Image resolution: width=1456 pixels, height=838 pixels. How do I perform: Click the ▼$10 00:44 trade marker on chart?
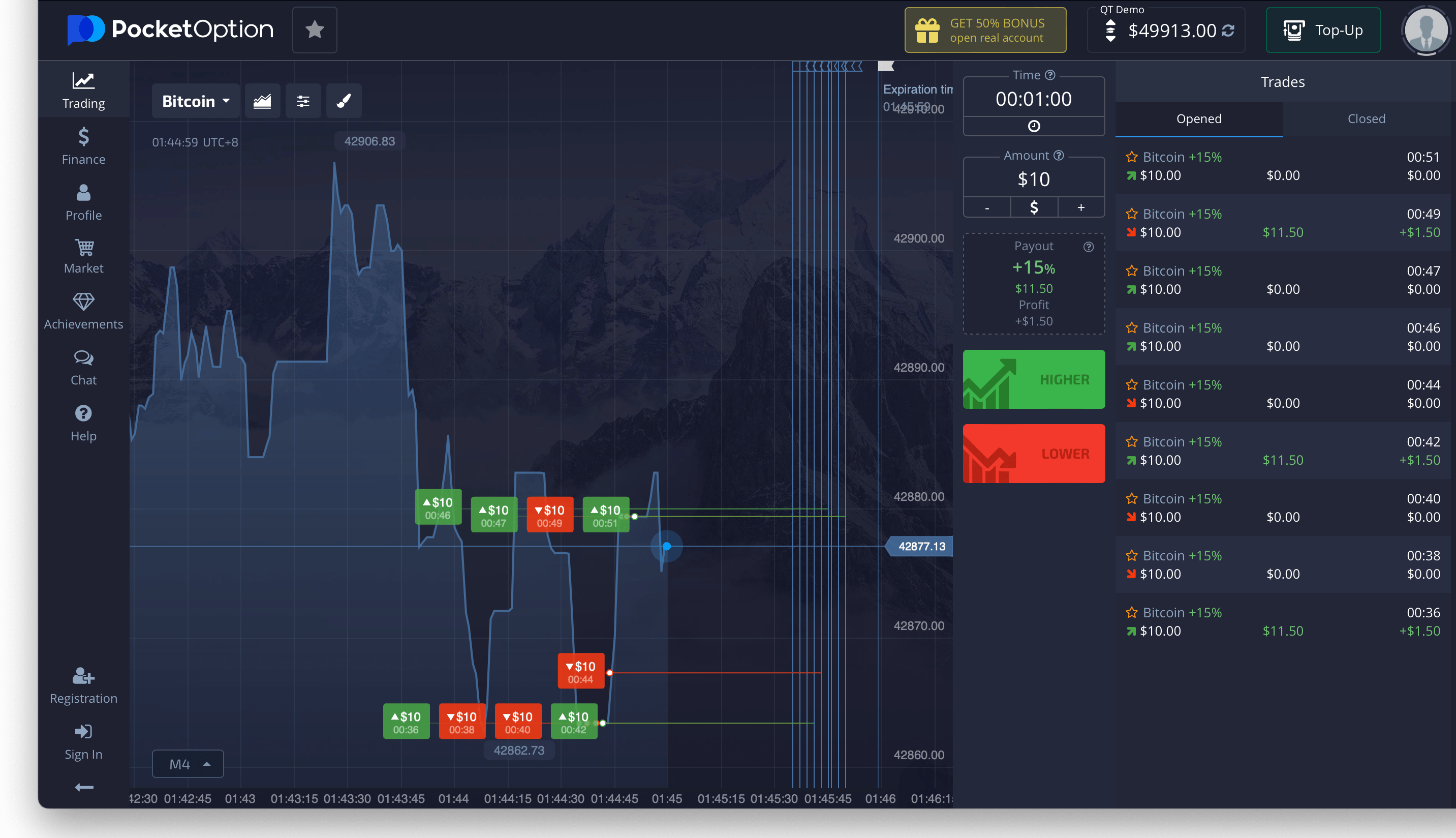pos(581,671)
